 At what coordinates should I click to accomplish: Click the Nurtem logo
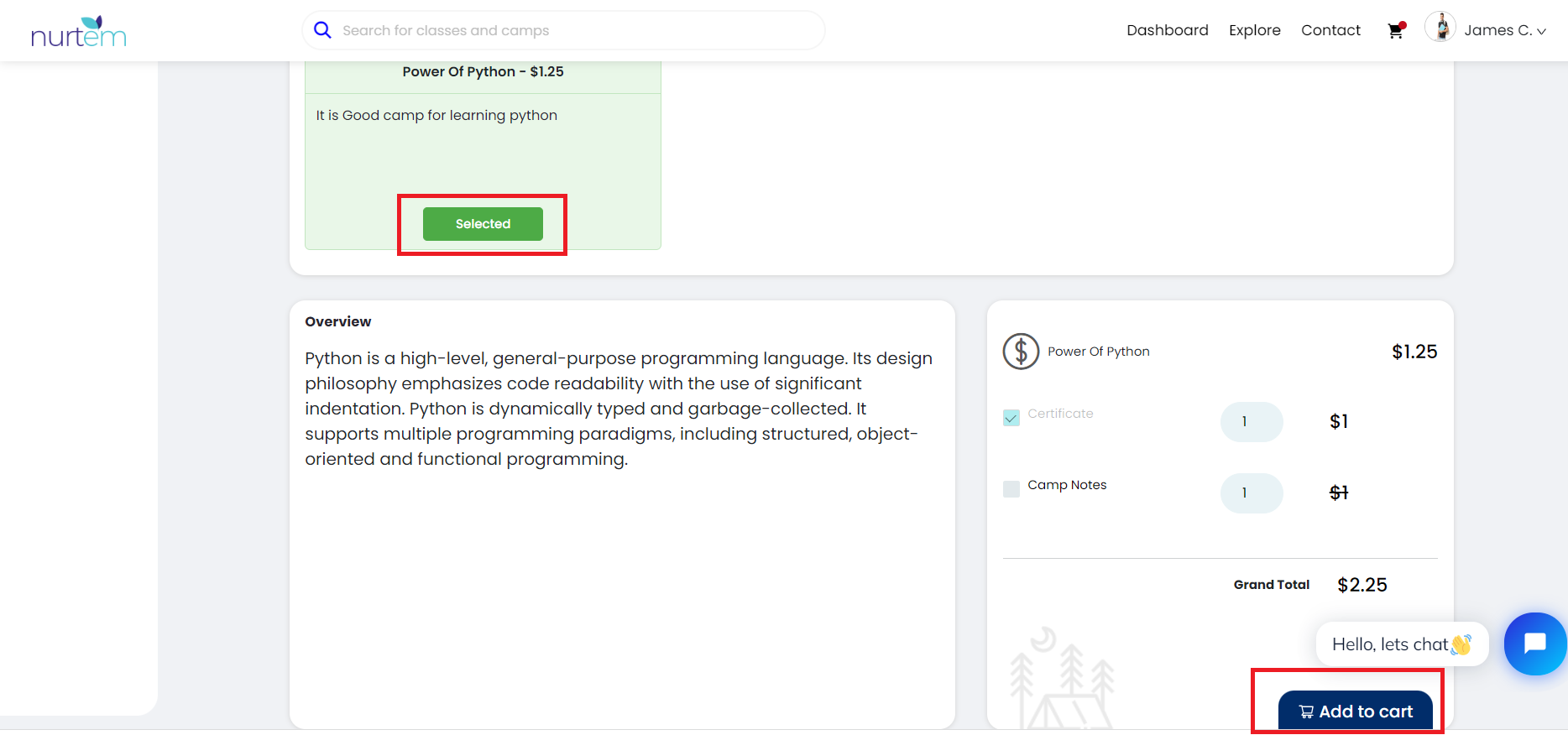pyautogui.click(x=78, y=32)
